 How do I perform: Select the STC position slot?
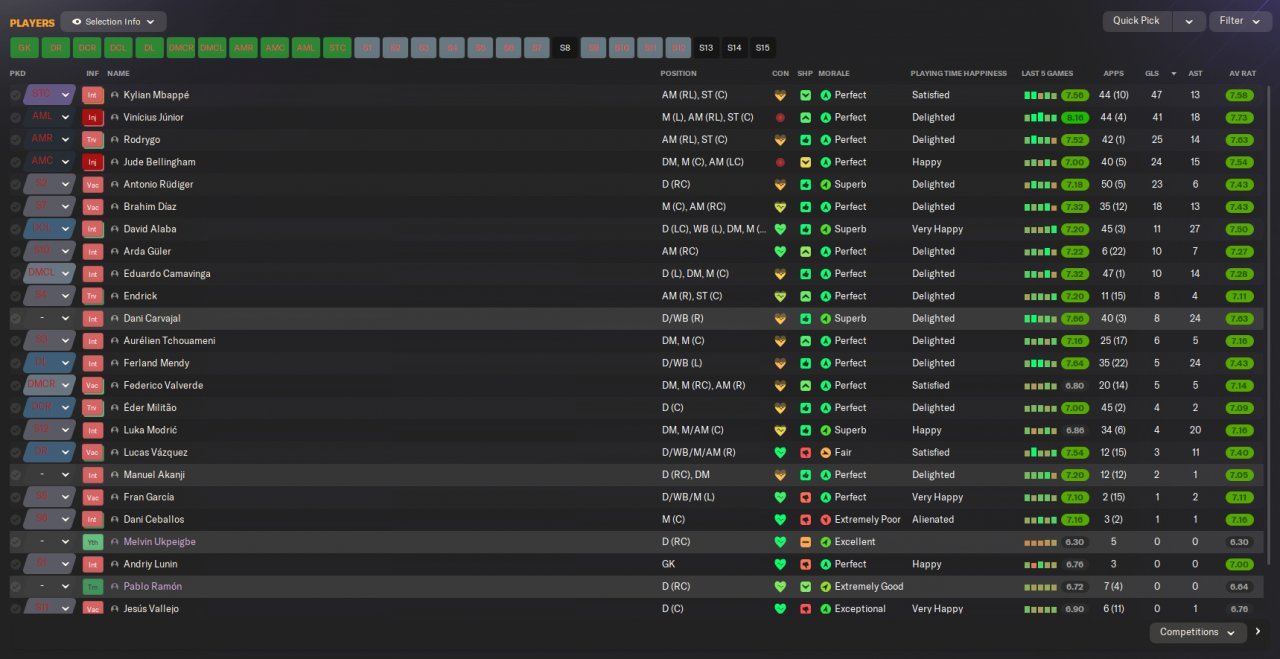(x=337, y=47)
